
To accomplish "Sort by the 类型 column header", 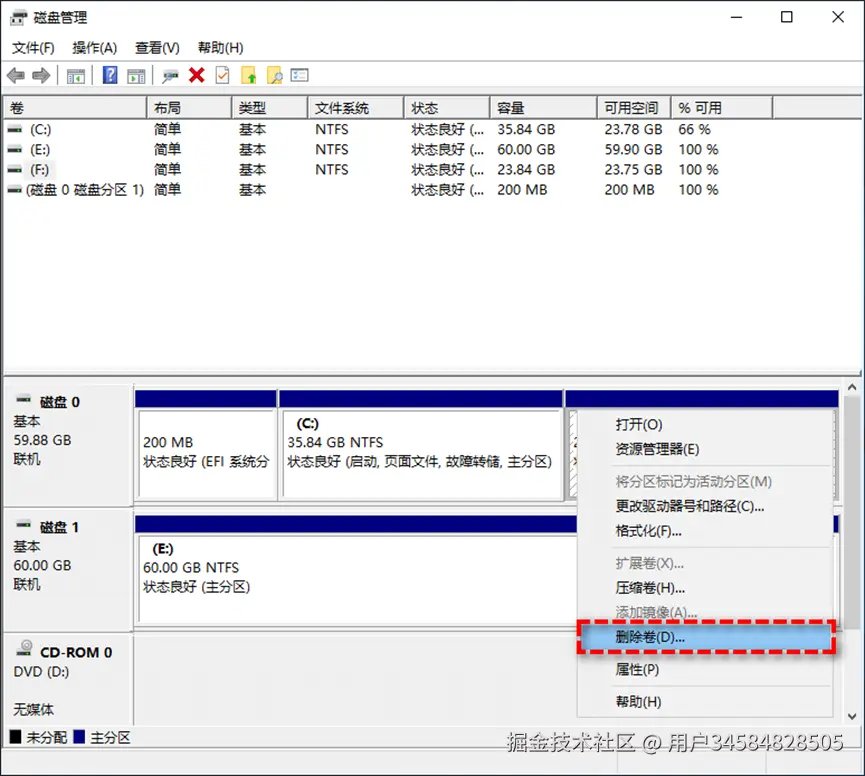I will 270,108.
